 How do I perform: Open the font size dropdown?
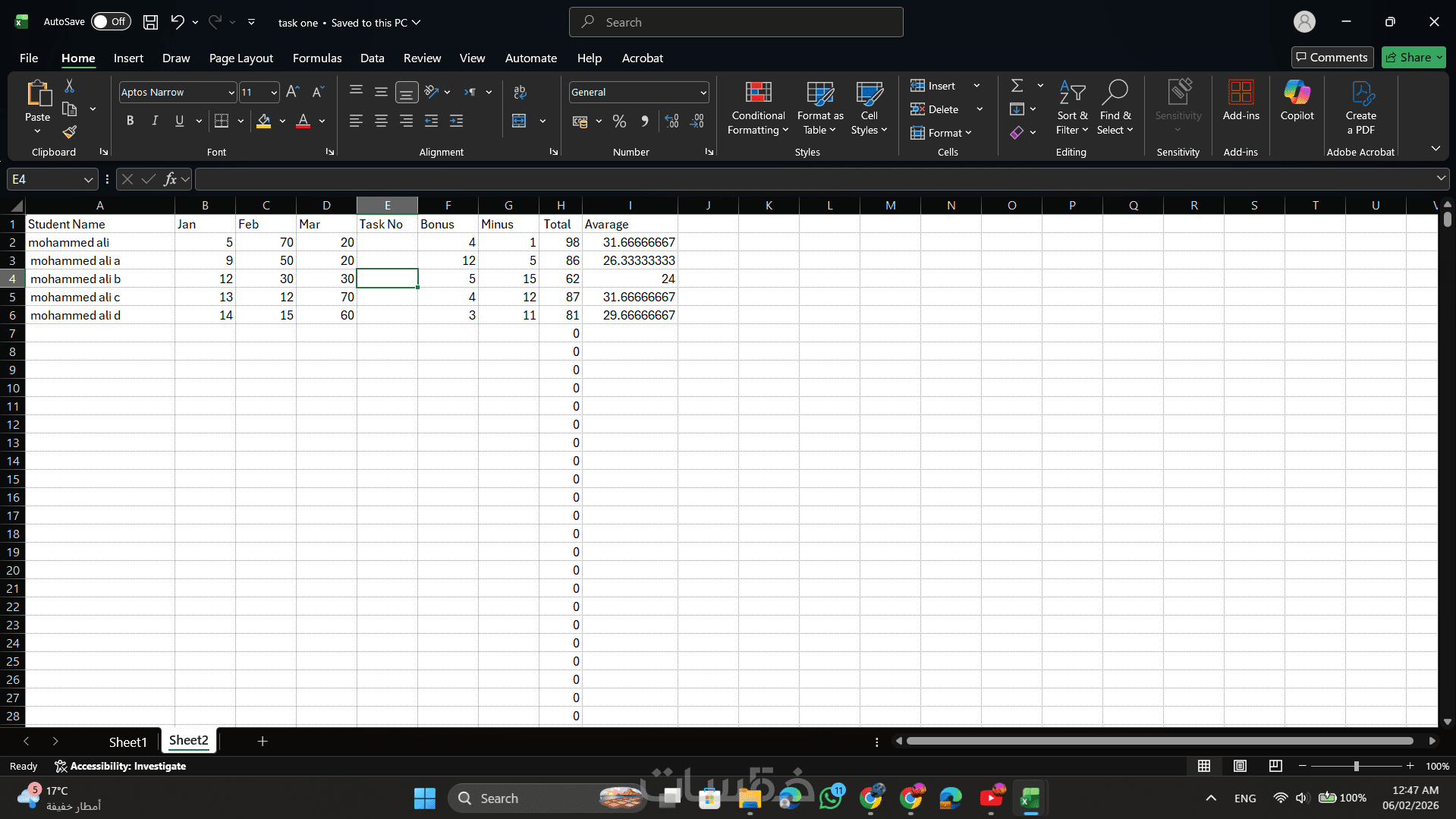(274, 93)
